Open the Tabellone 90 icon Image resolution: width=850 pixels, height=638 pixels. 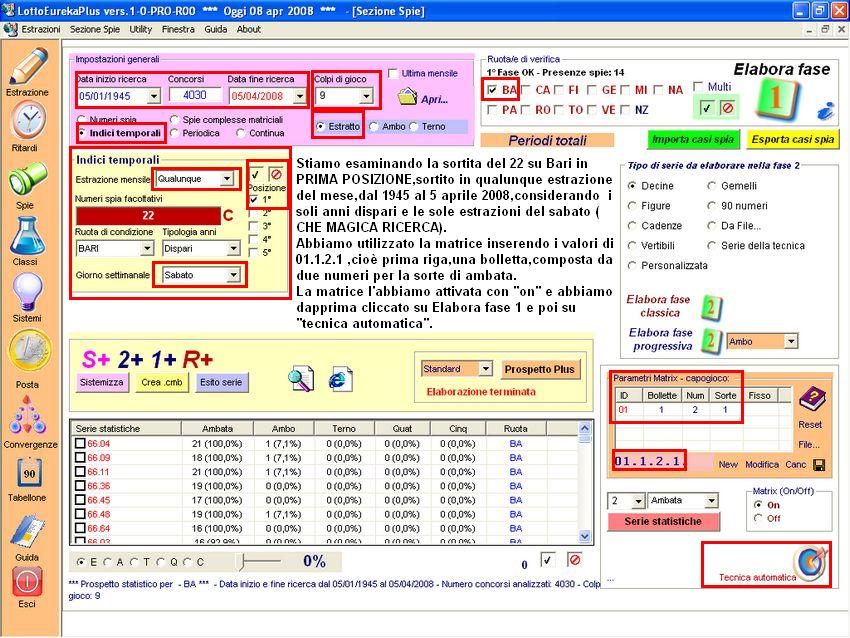click(x=28, y=473)
